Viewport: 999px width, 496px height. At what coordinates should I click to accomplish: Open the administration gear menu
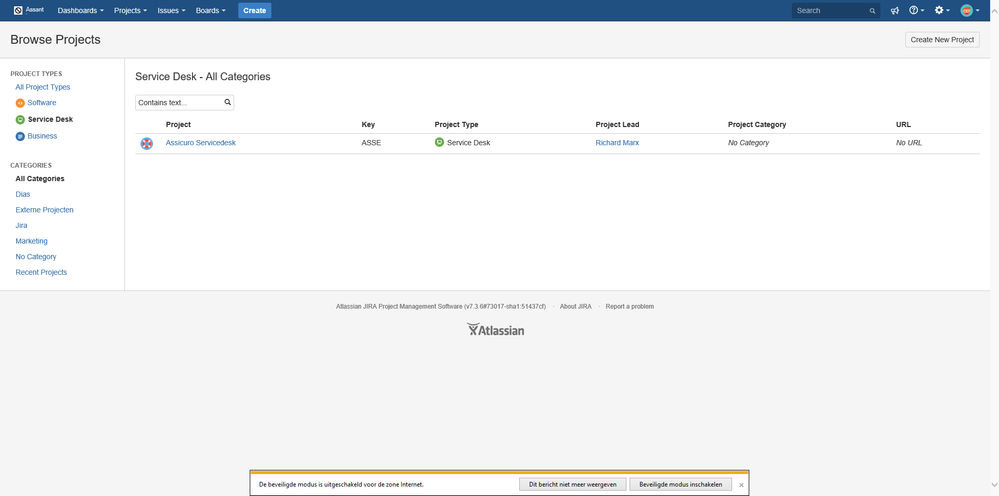[x=942, y=11]
